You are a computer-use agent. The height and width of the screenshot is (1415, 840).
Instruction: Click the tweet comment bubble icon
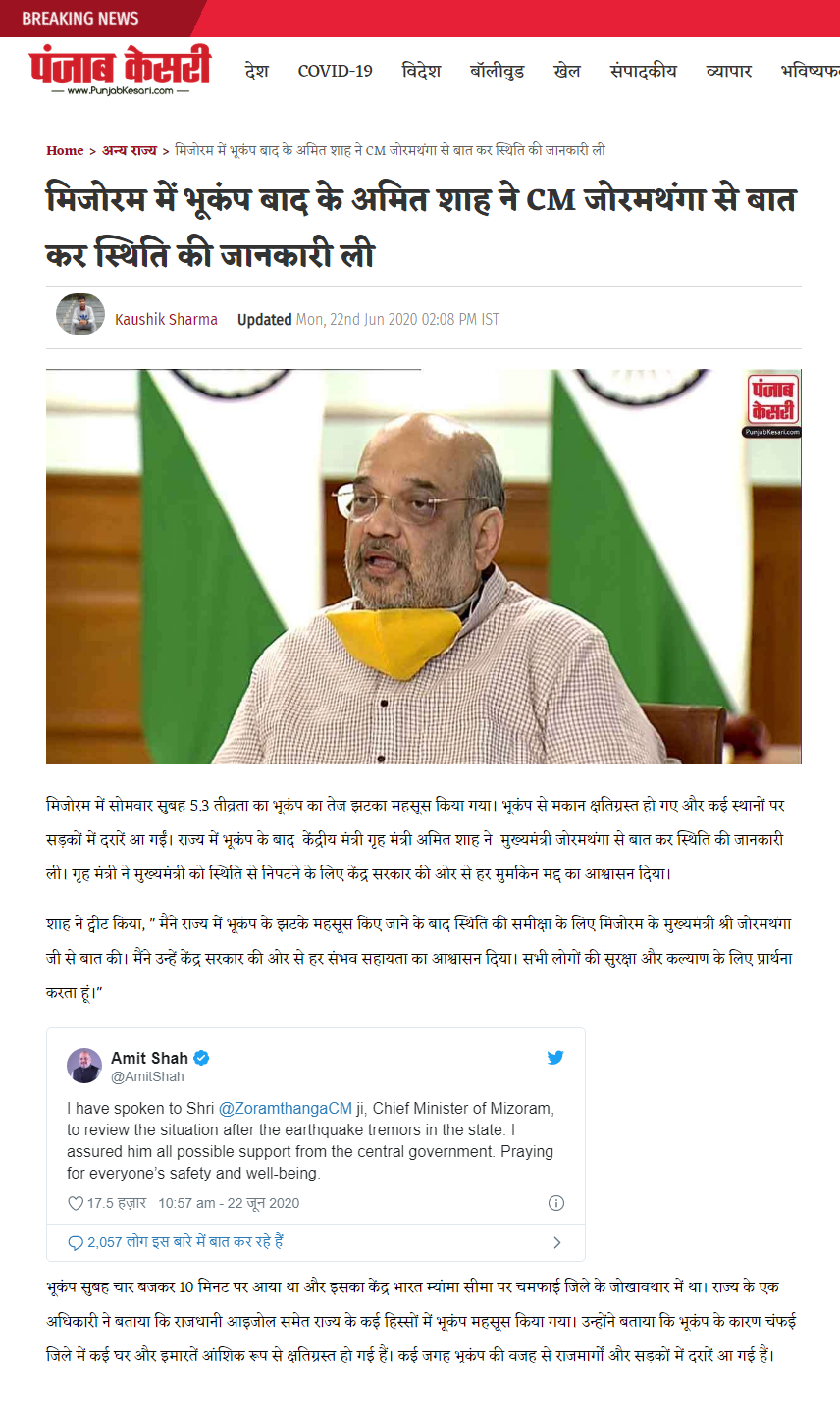click(76, 1242)
